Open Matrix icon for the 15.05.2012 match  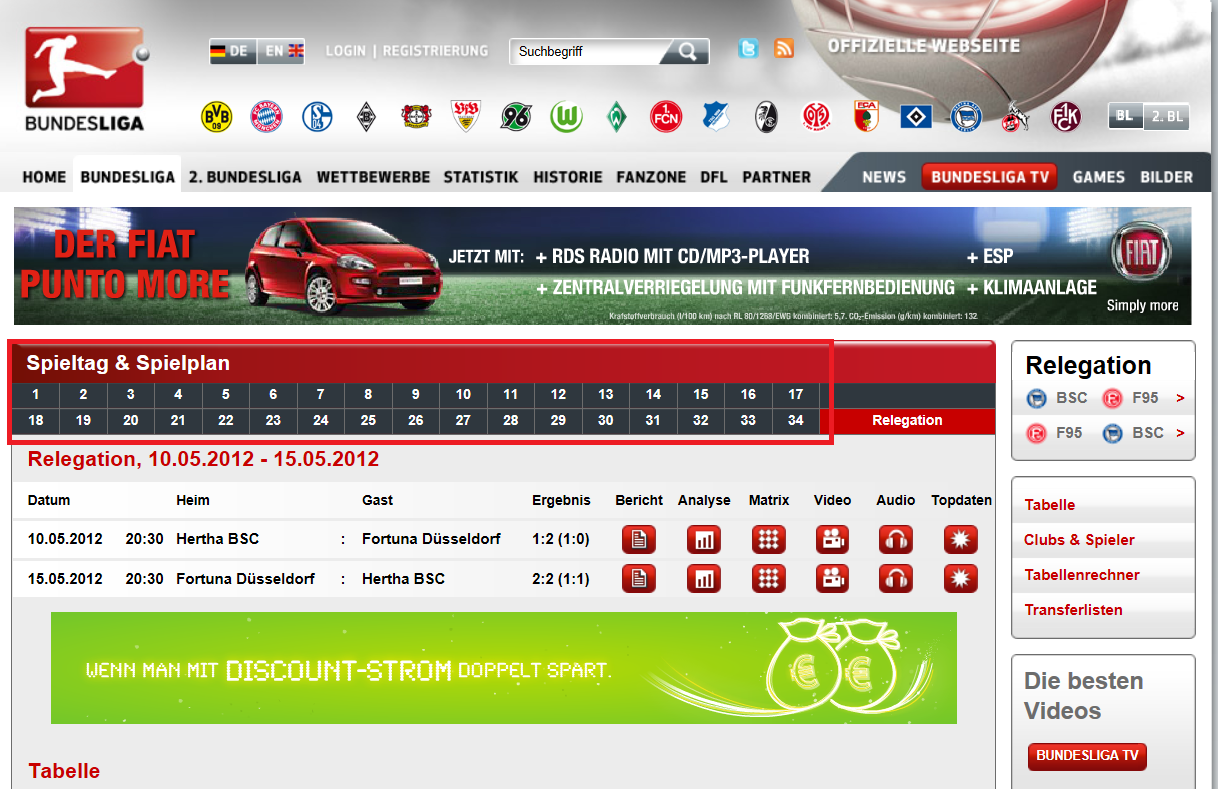point(768,579)
